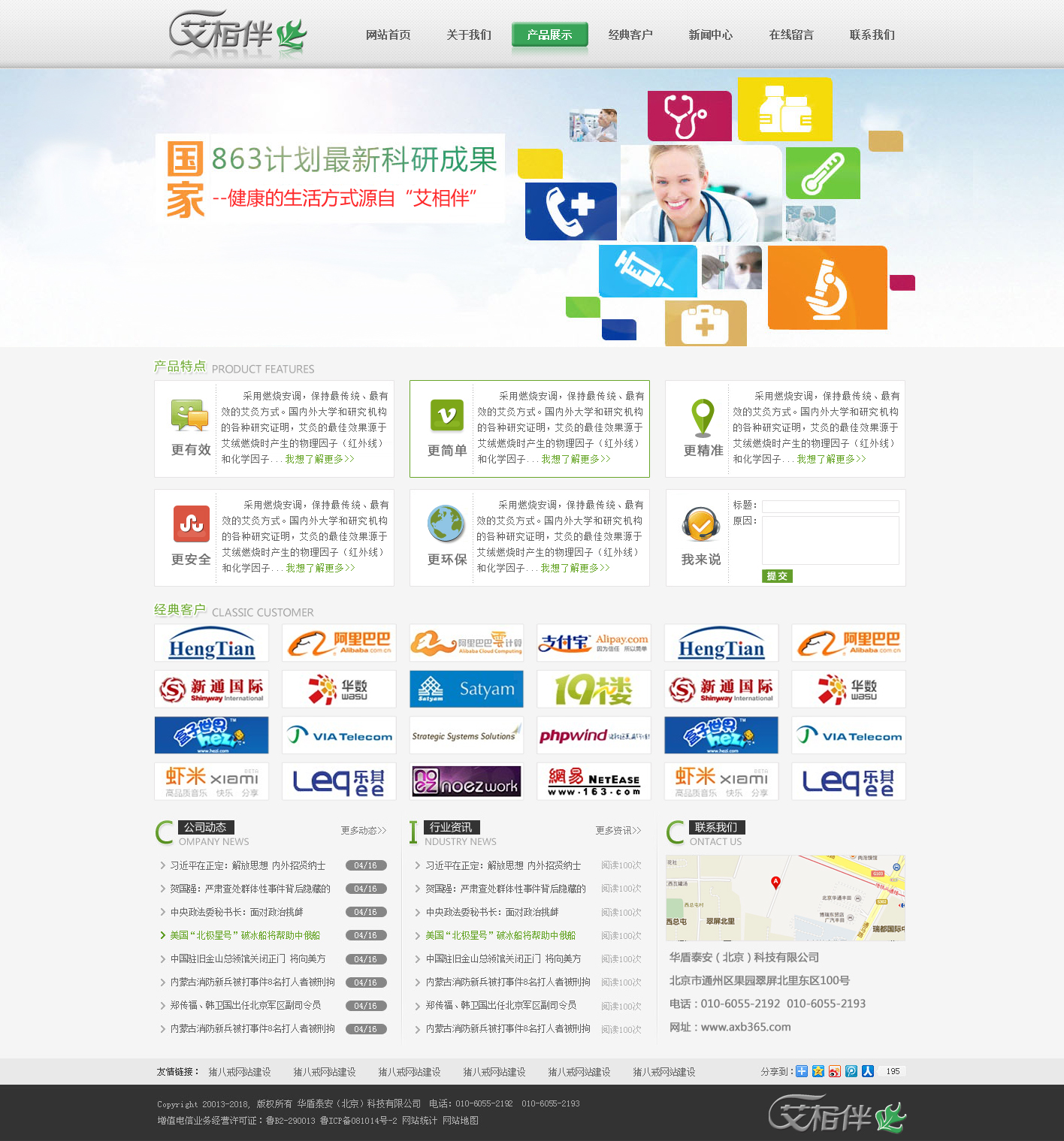Click the smiling doctor photo in banner

pyautogui.click(x=701, y=193)
